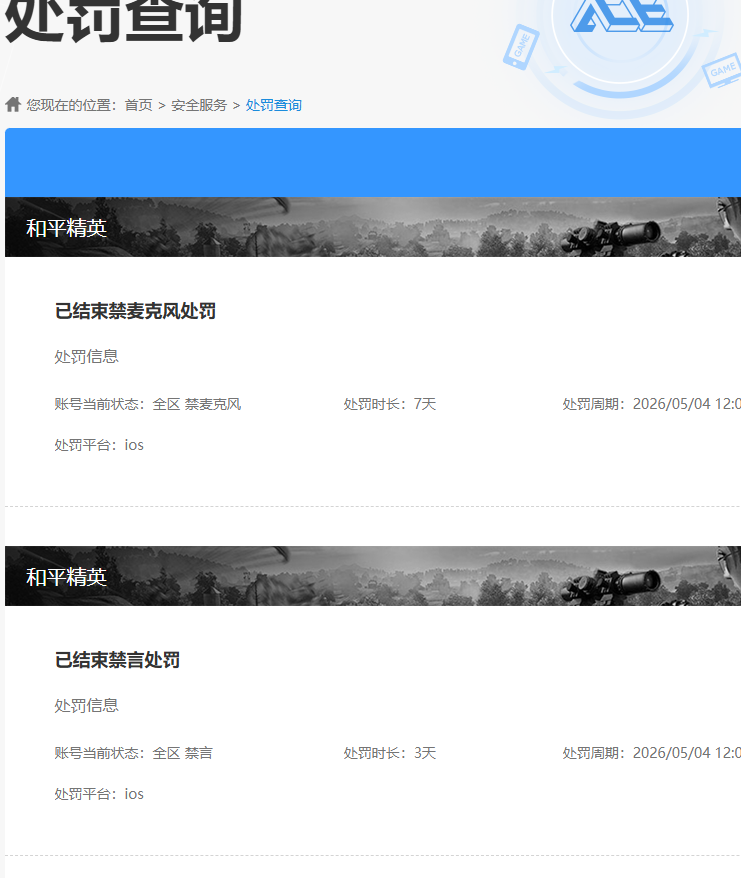Click 处罚信息 under the 禁言 penalty
This screenshot has height=878, width=741.
tap(86, 706)
